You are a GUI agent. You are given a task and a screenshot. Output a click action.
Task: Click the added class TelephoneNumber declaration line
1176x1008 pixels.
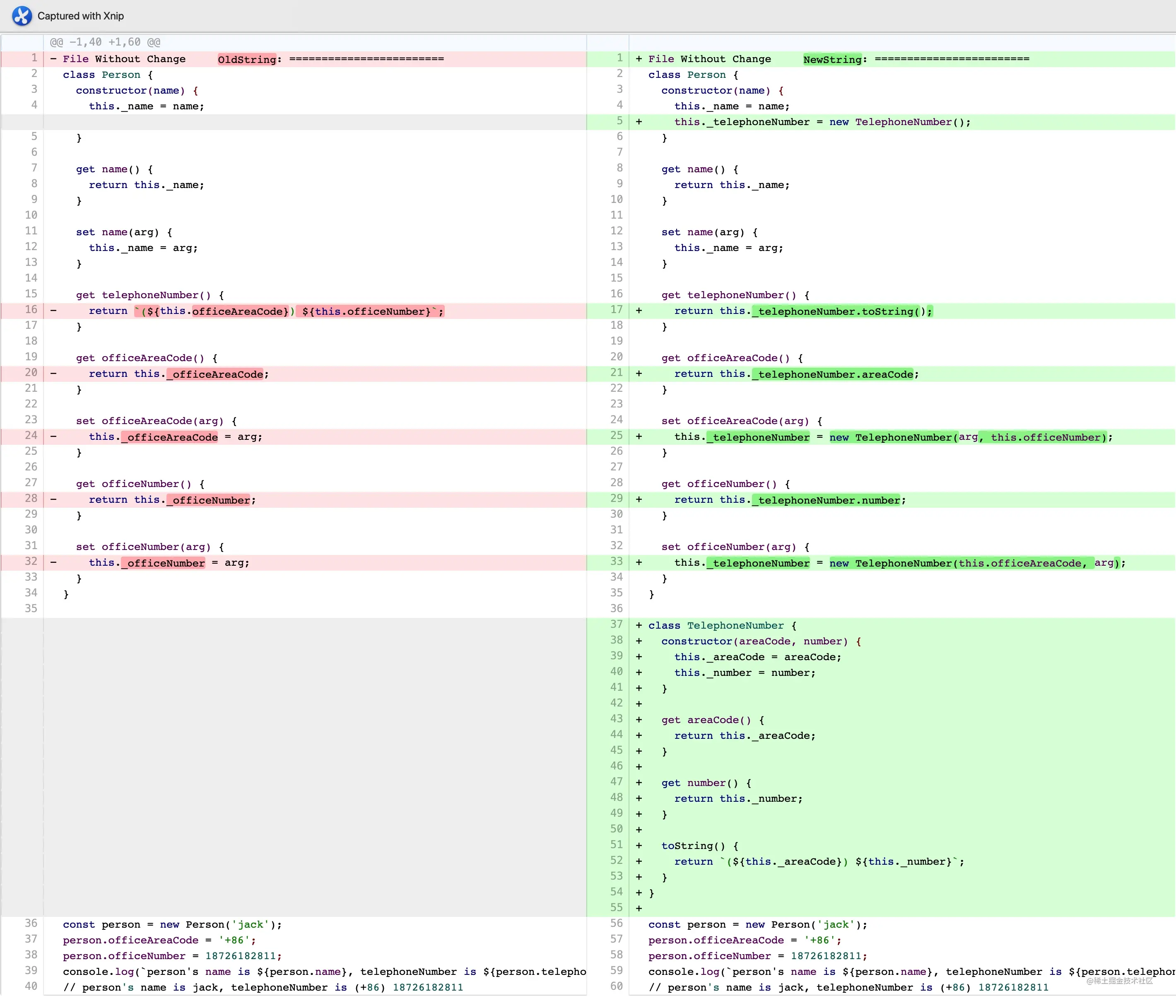click(x=722, y=625)
